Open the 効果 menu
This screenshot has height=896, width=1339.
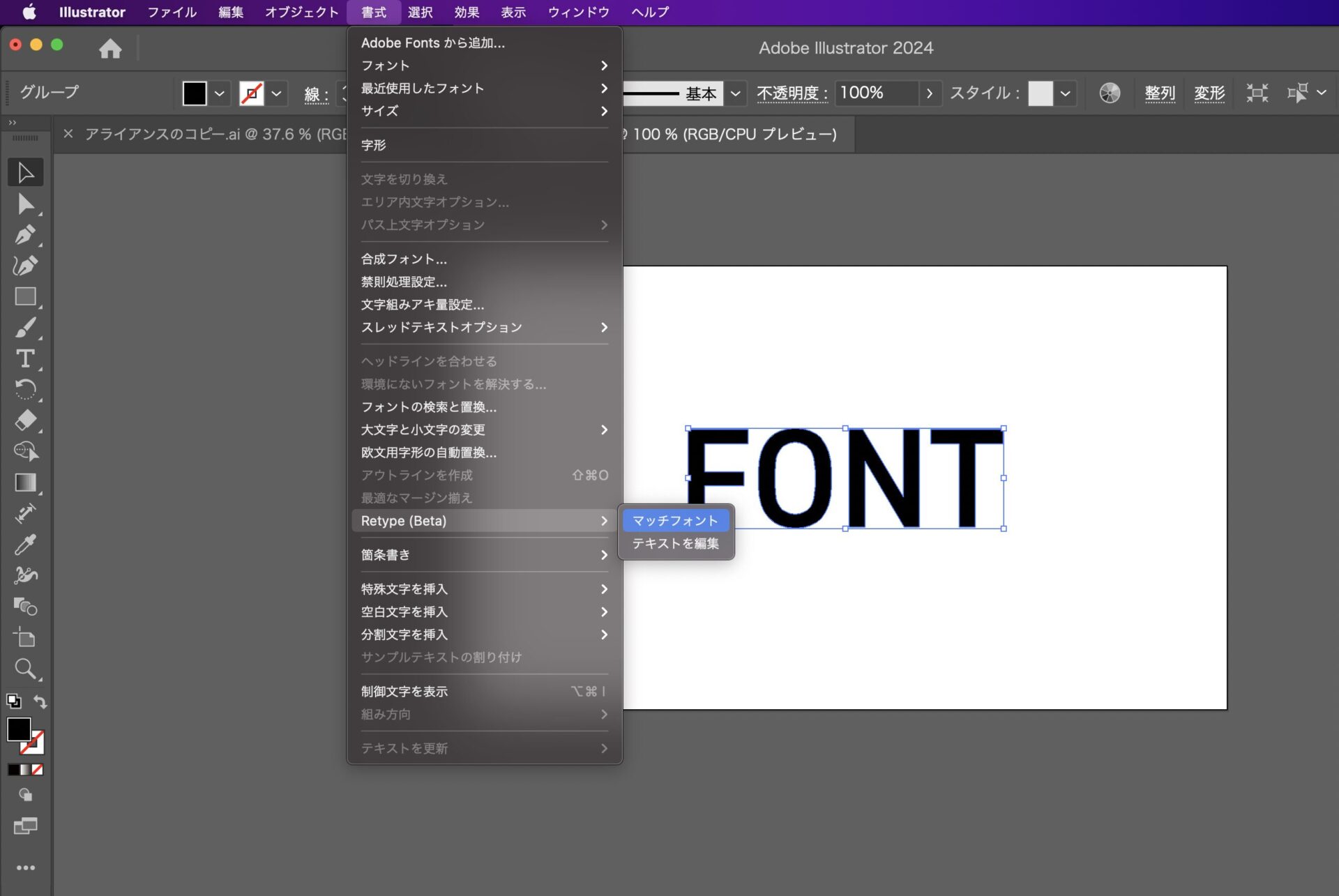point(467,12)
